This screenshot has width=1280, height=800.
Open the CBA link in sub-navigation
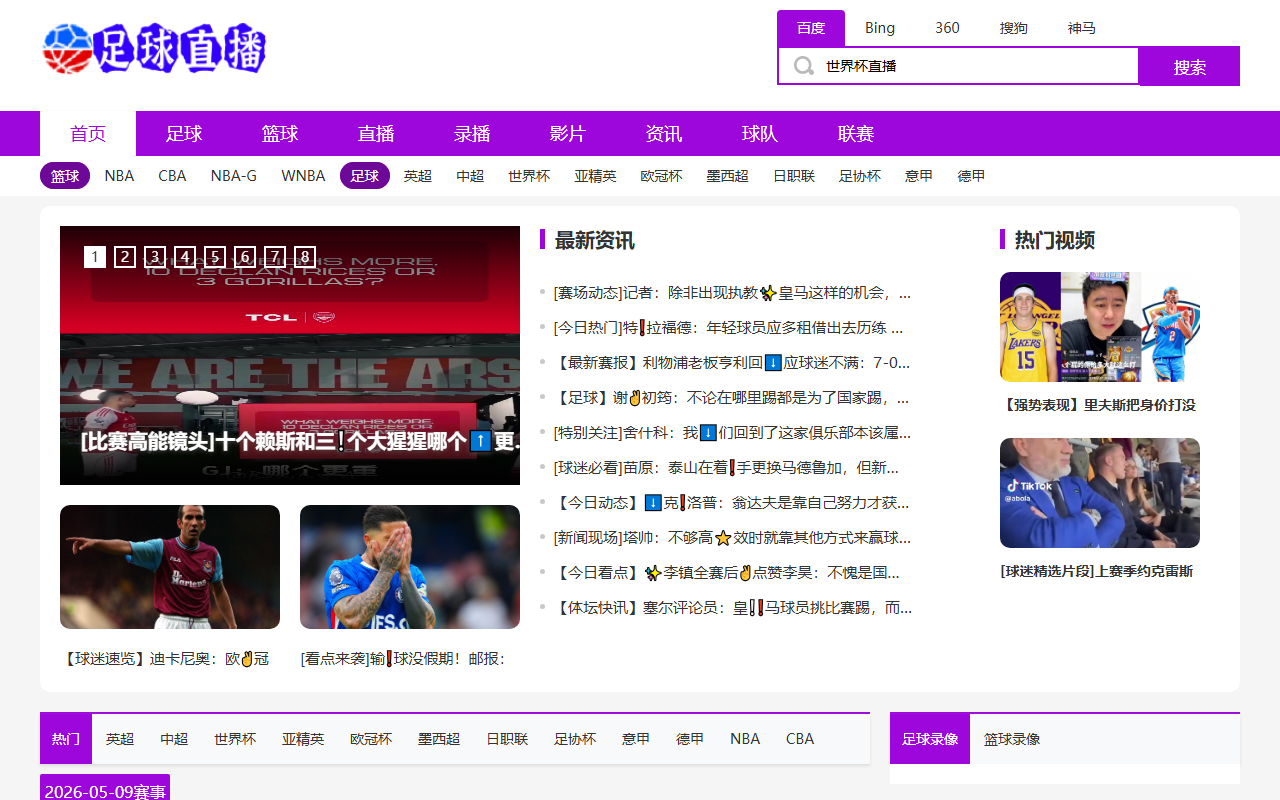pos(172,176)
